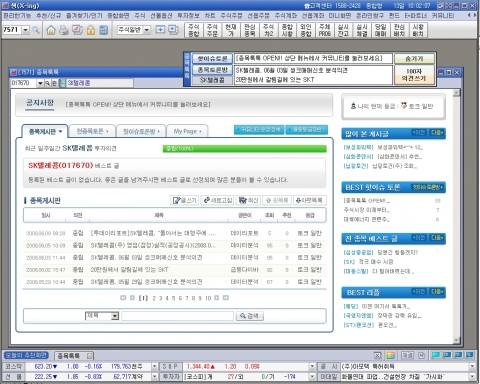The height and width of the screenshot is (384, 480).
Task: Switch to the My Page tab
Action: pyautogui.click(x=187, y=131)
